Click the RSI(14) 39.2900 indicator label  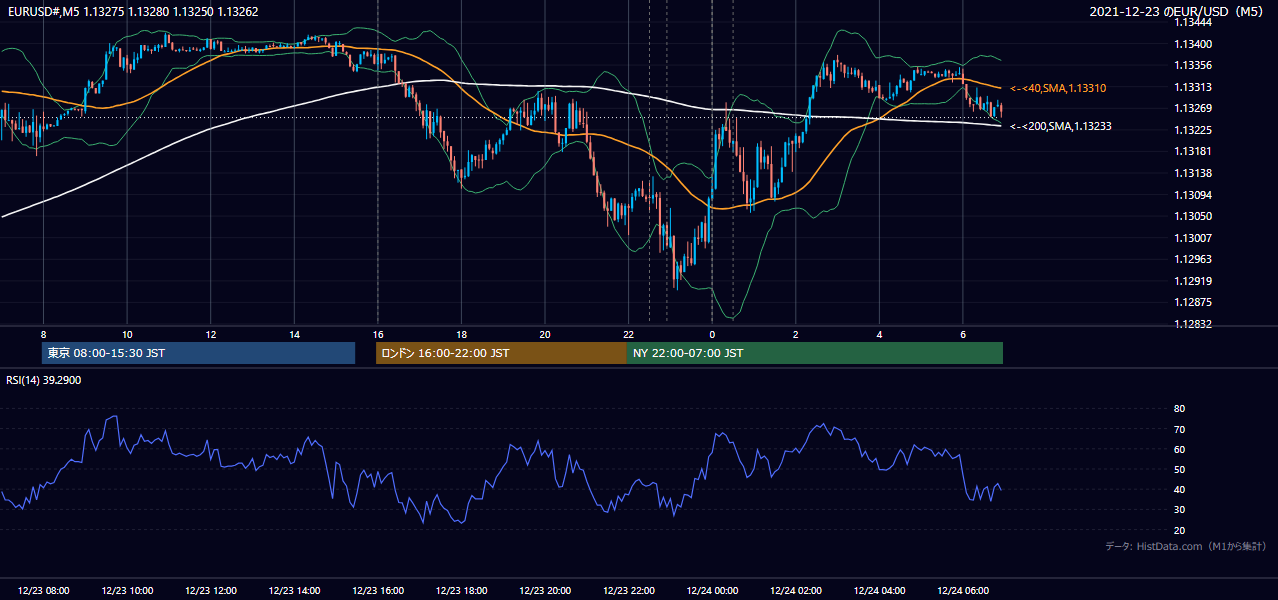point(44,381)
